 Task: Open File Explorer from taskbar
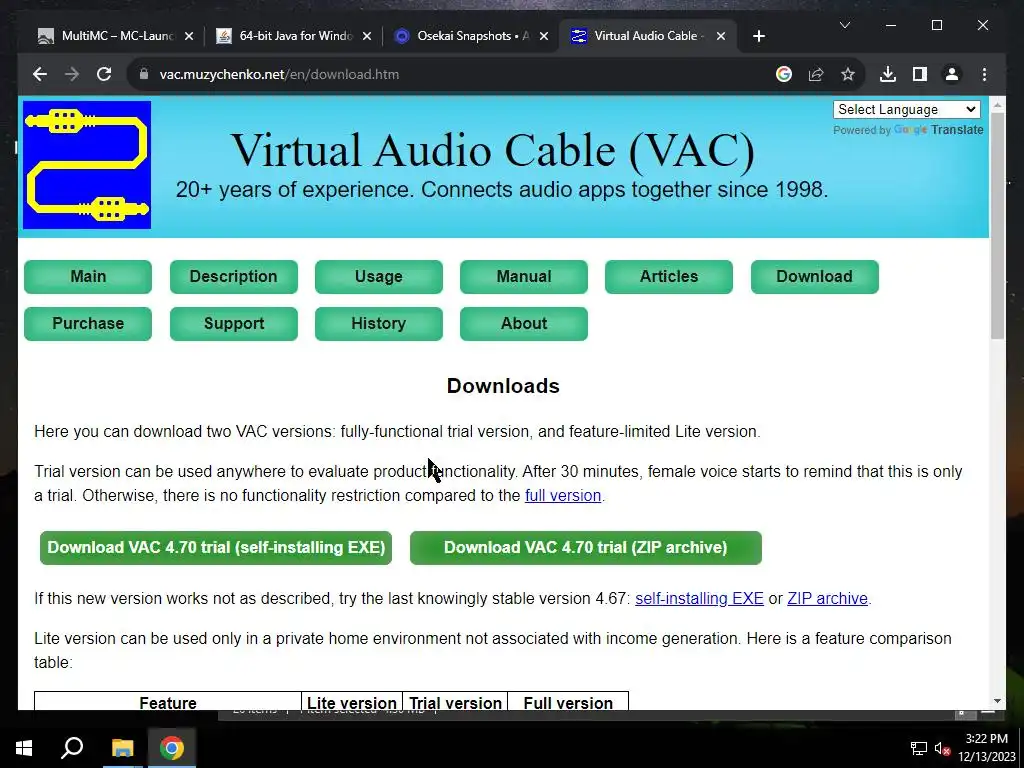tap(122, 748)
